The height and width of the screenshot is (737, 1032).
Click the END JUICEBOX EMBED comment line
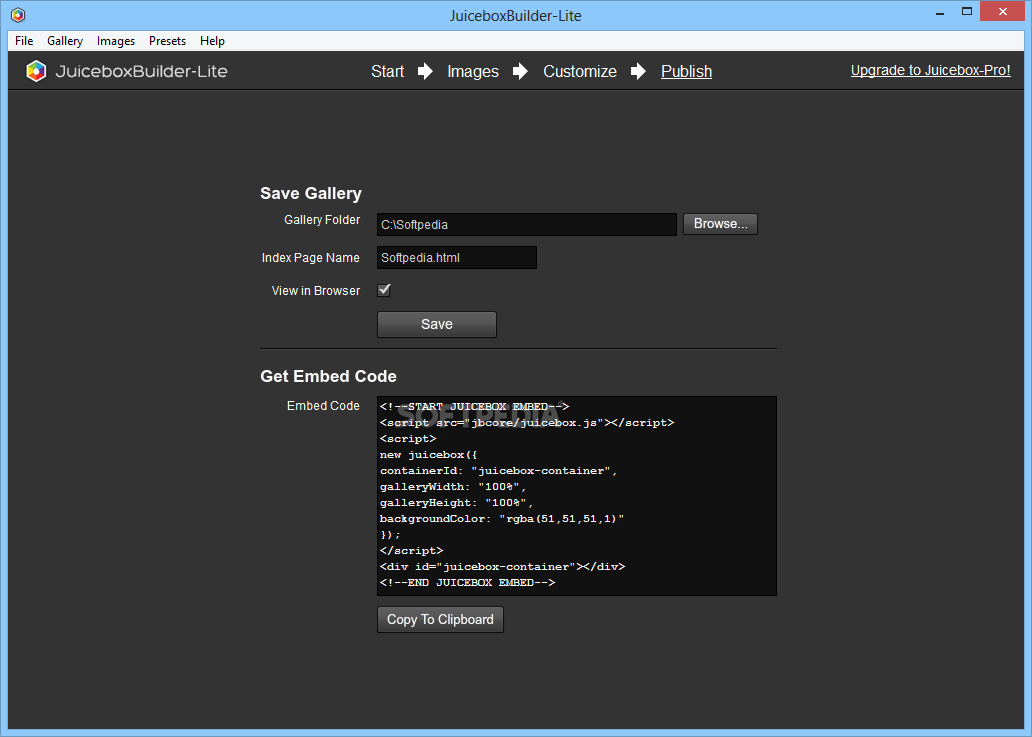coord(467,582)
